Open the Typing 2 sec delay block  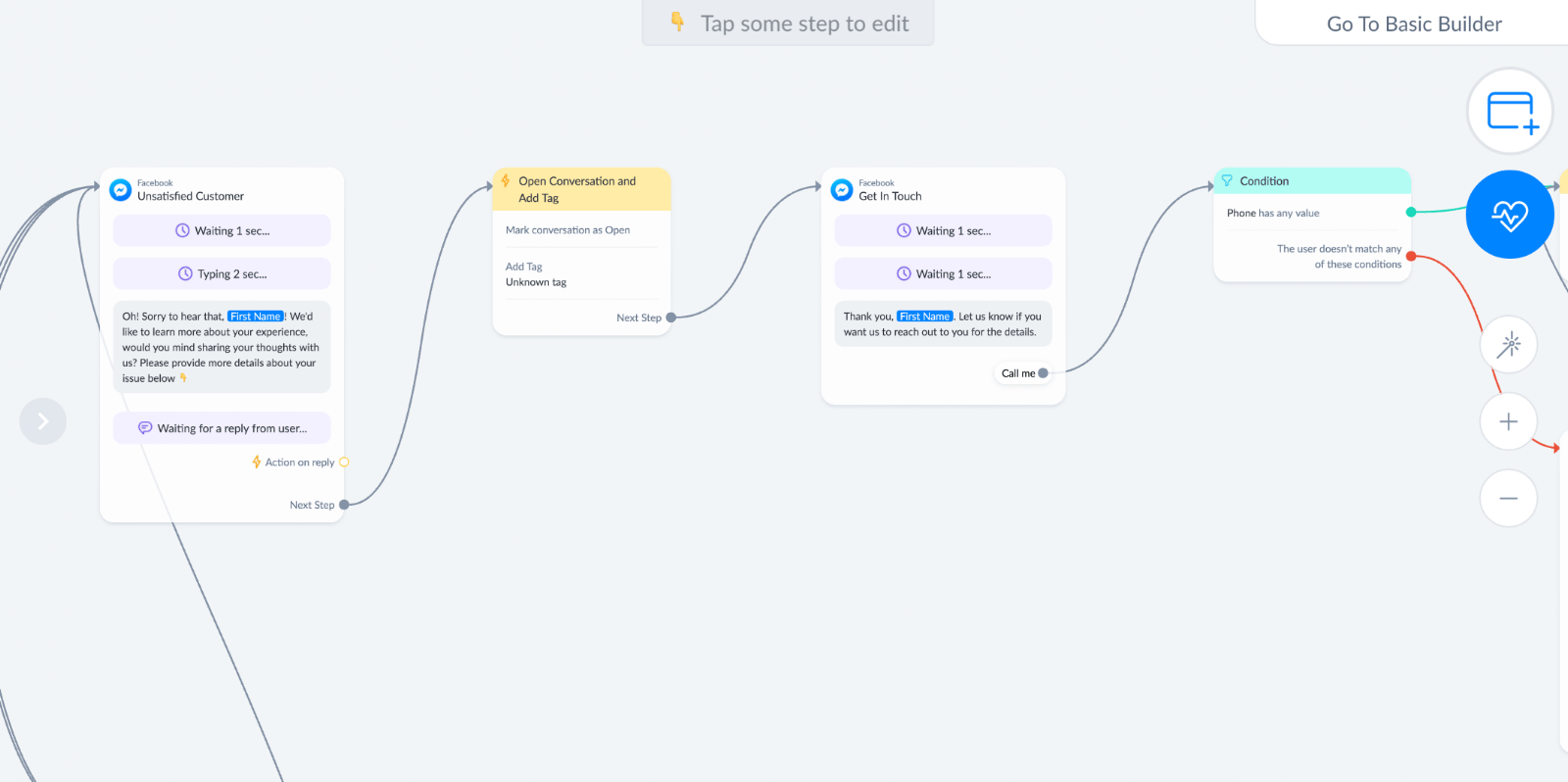pyautogui.click(x=222, y=274)
